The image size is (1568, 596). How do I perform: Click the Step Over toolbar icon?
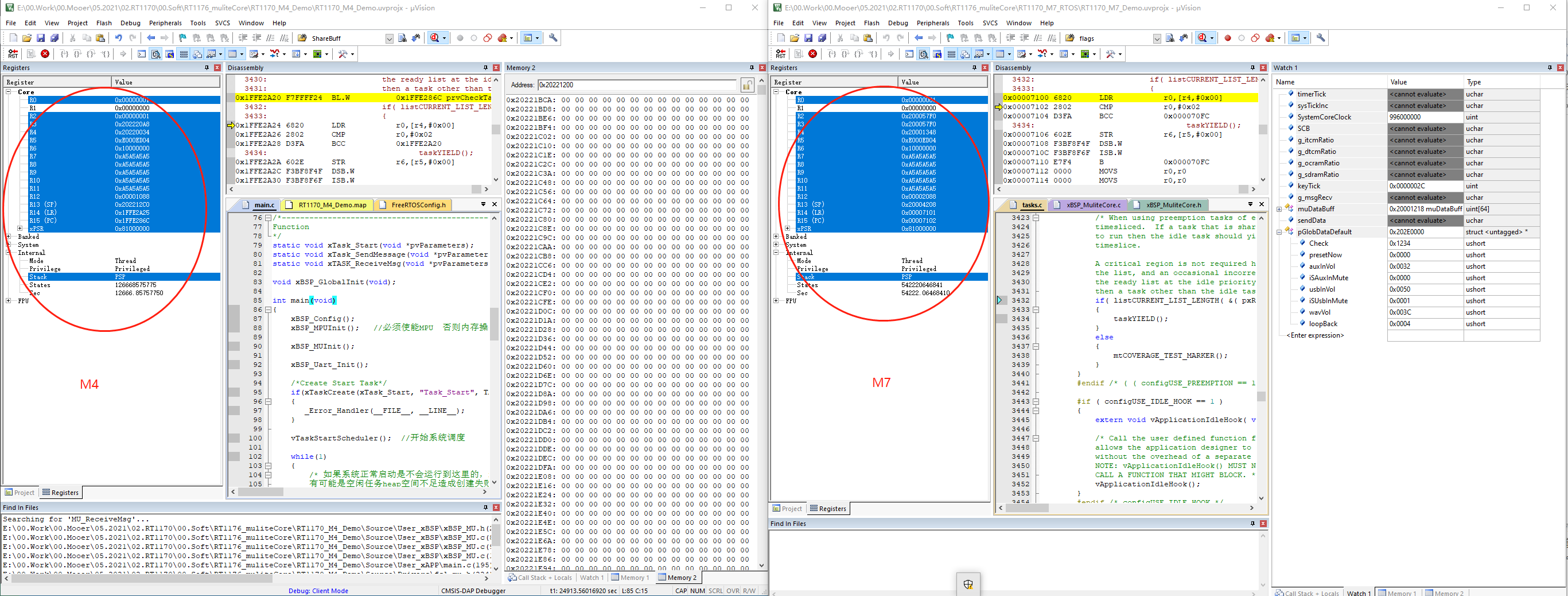77,53
